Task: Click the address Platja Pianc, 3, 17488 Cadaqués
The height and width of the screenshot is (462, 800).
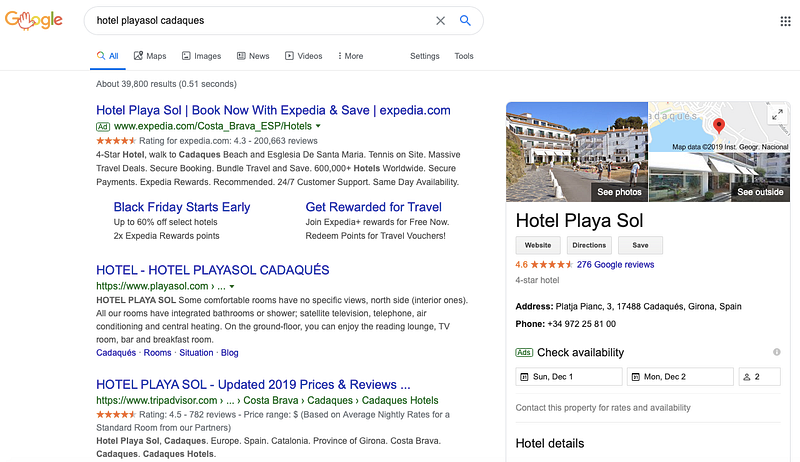Action: click(x=648, y=306)
